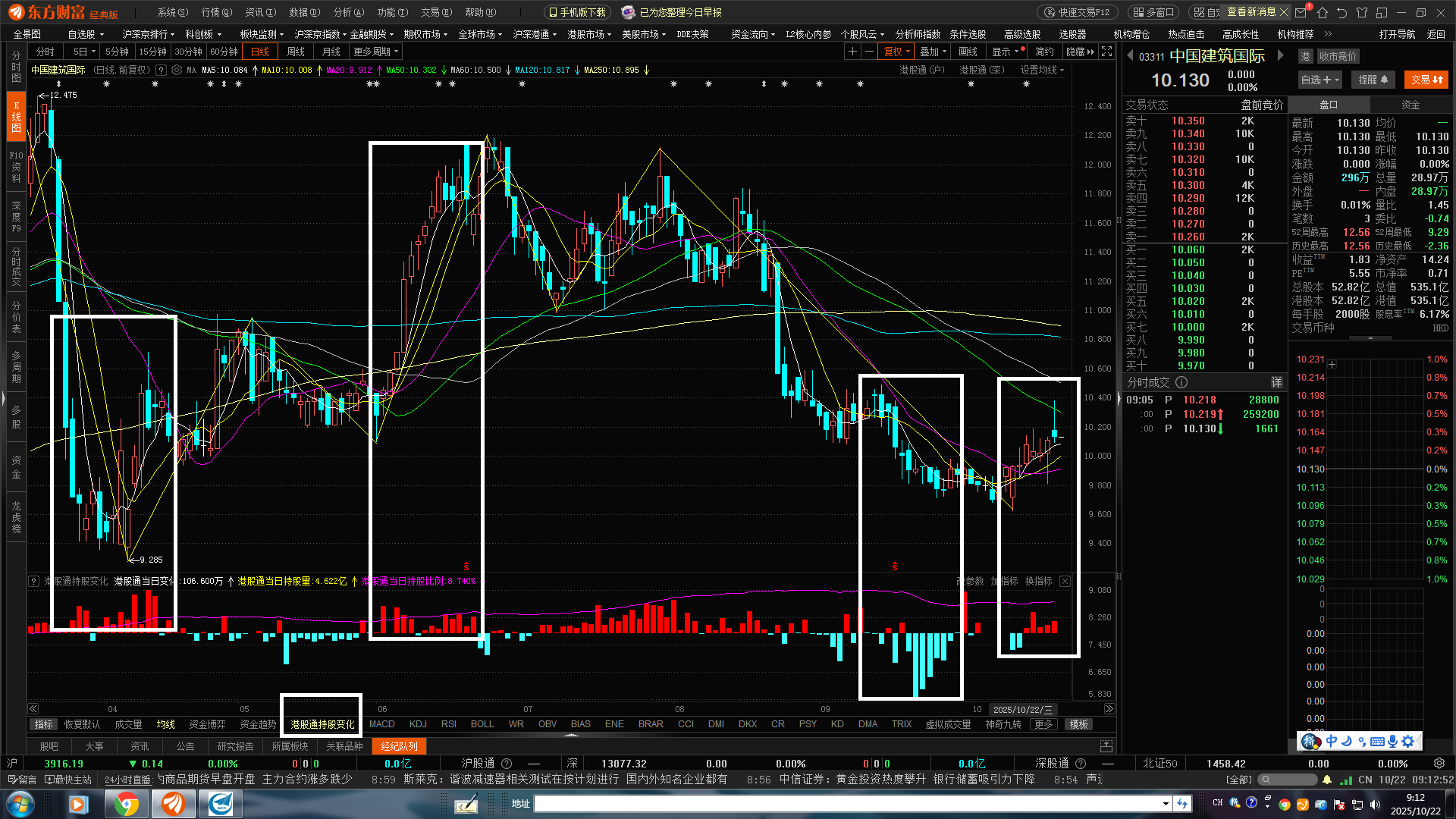1456x819 pixels.
Task: Close the 港股通持股变化 indicator panel
Action: coord(1065,581)
